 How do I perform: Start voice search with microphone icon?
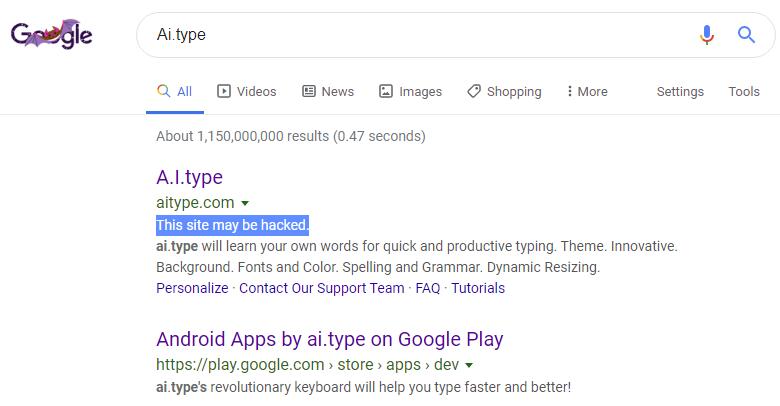[x=706, y=35]
